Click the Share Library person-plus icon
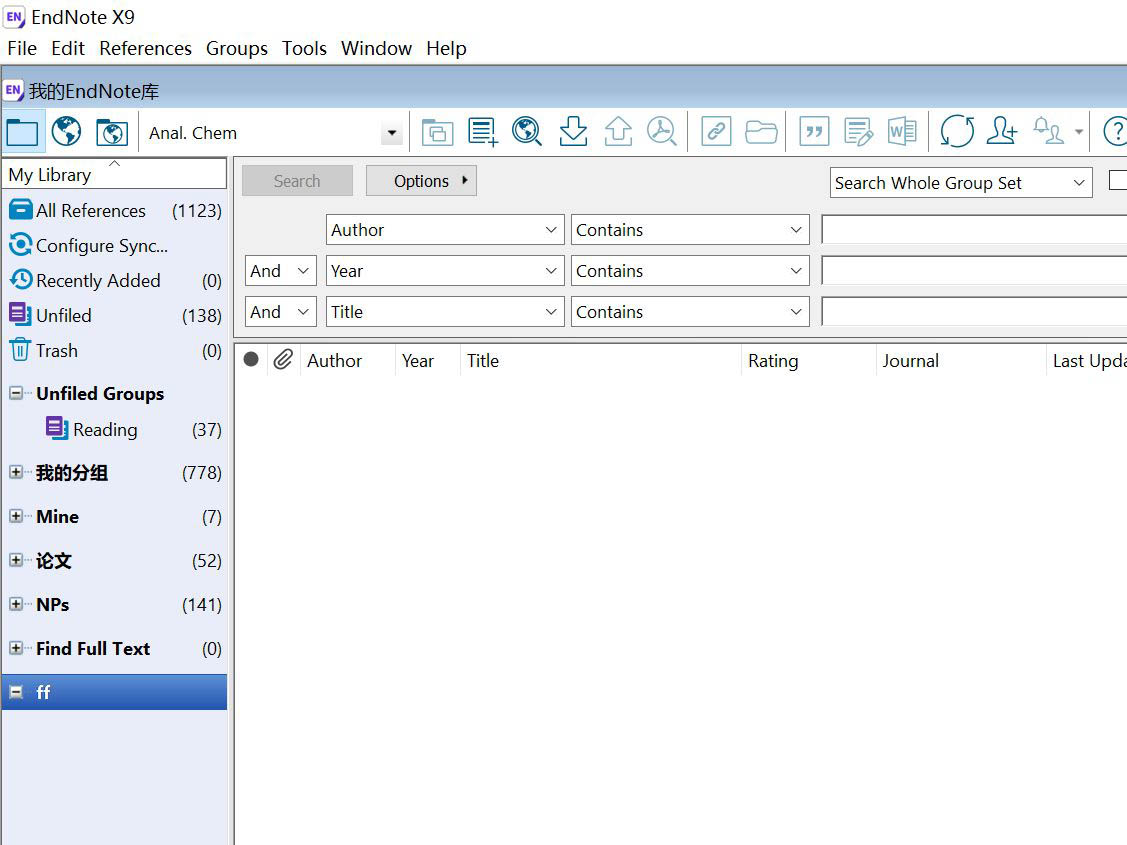This screenshot has height=845, width=1127. pyautogui.click(x=1001, y=132)
